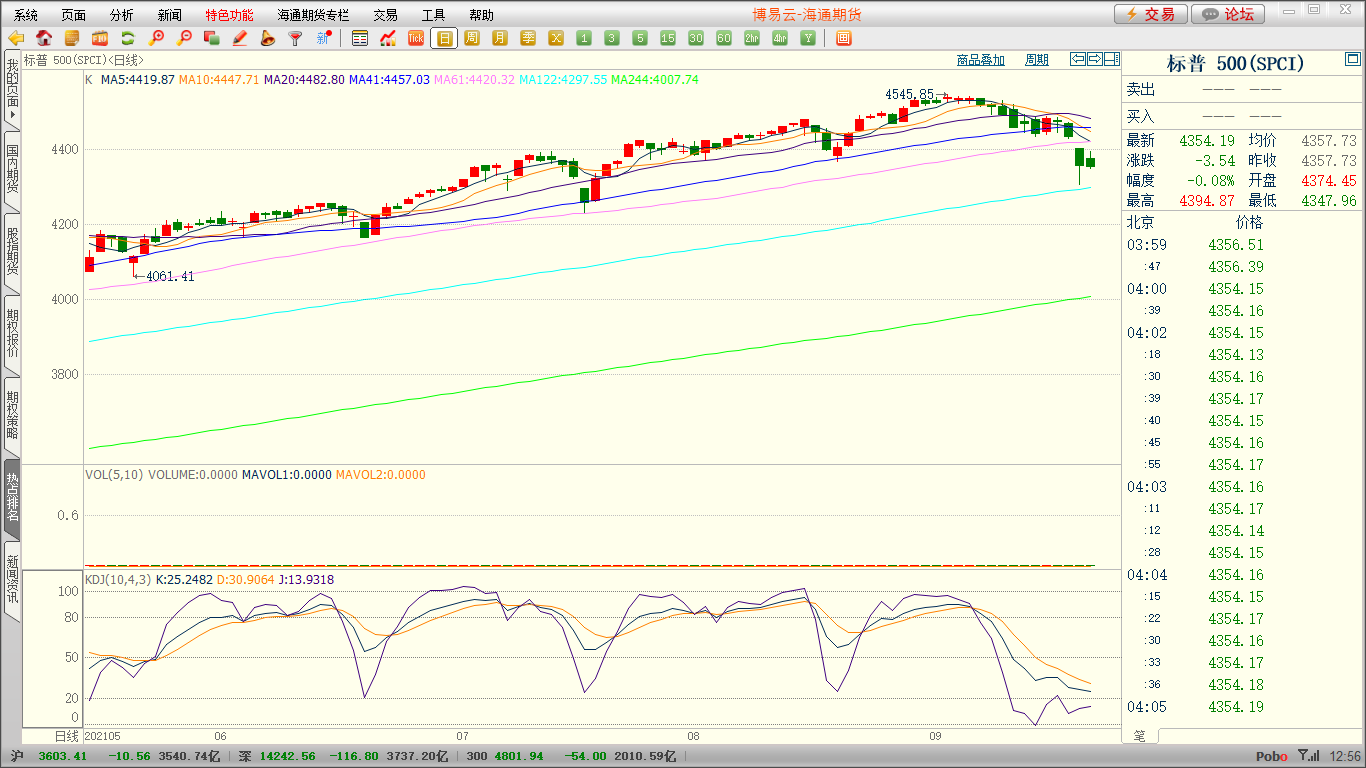Maximize the 标普 500 quote panel
The width and height of the screenshot is (1366, 768).
pyautogui.click(x=1353, y=61)
